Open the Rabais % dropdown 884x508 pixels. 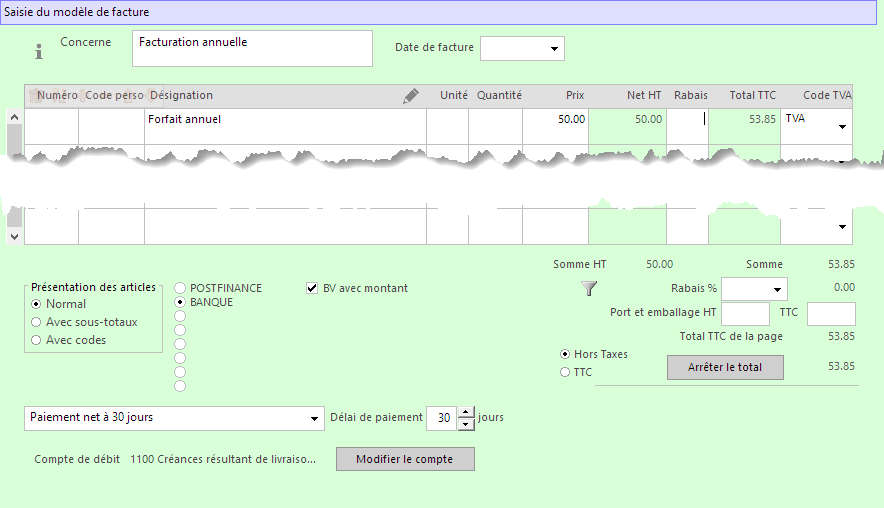click(777, 290)
